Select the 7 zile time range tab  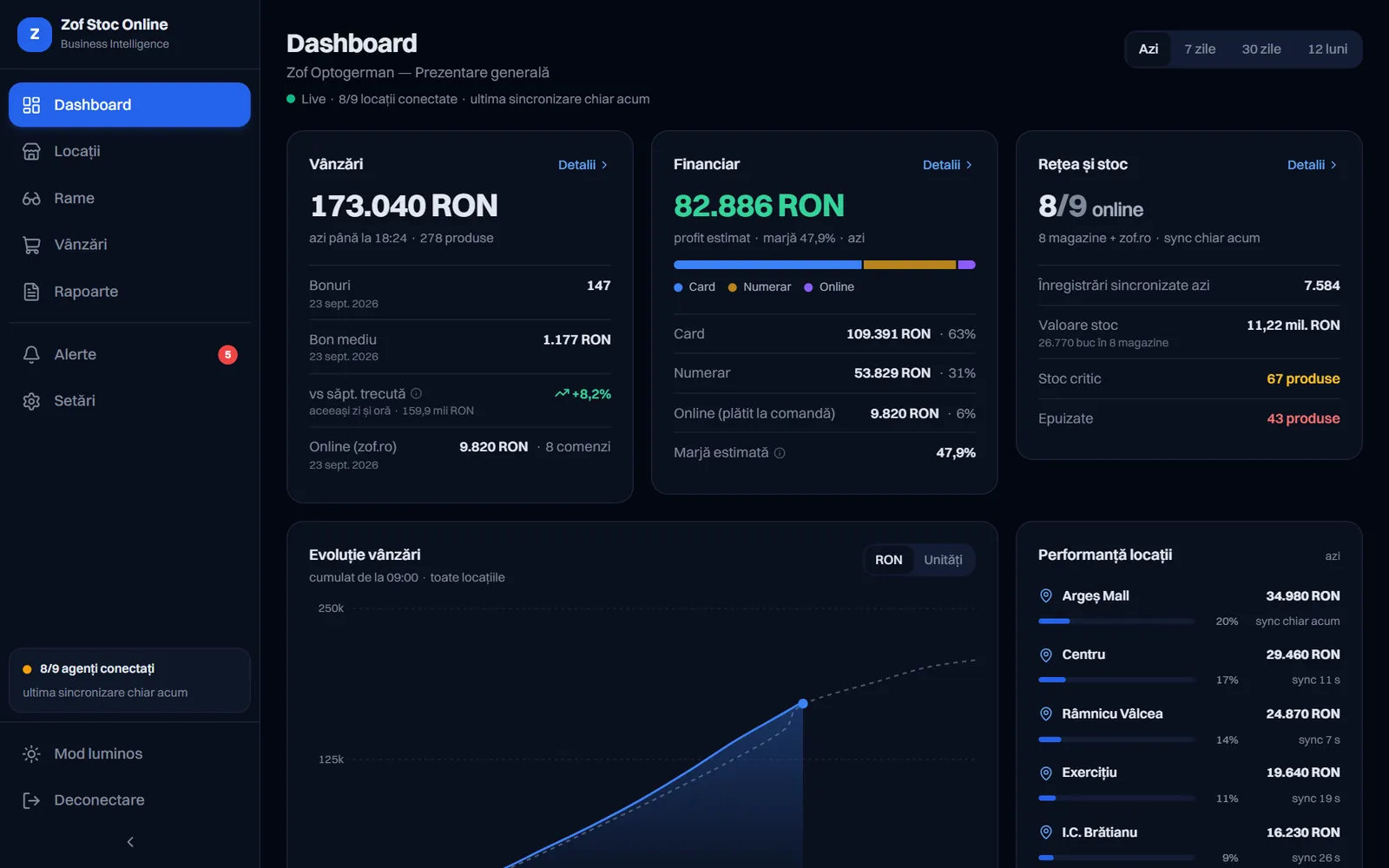pyautogui.click(x=1200, y=49)
